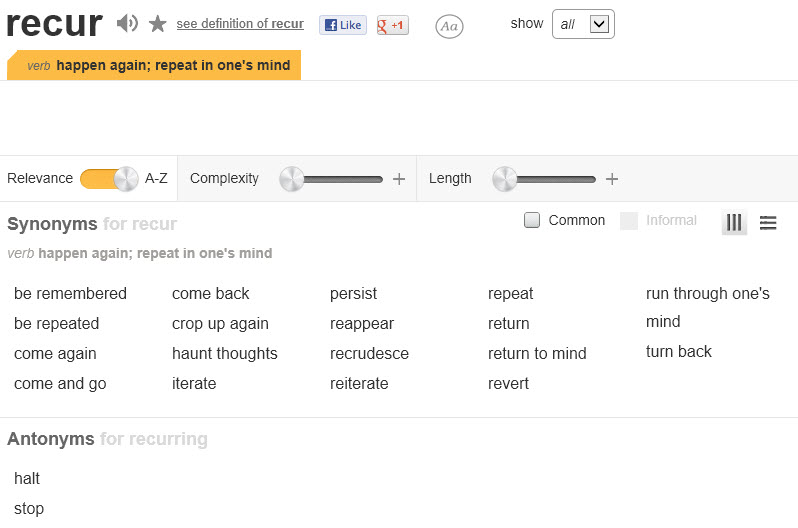Screen dimensions: 798x528
Task: Click the synonym recrudesce
Action: 369,353
